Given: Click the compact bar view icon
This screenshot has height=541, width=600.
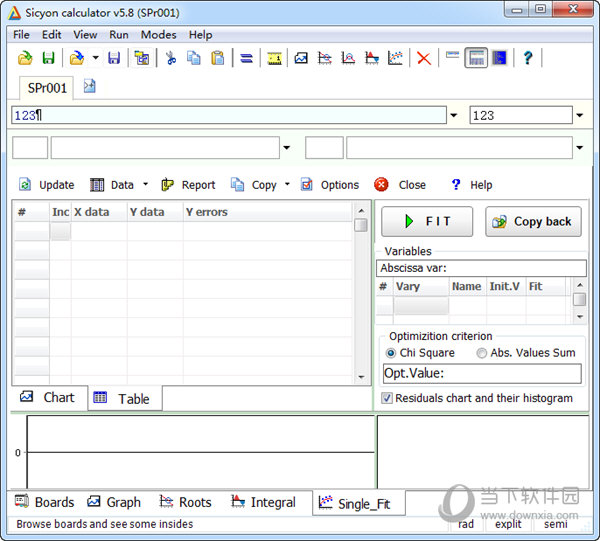Looking at the screenshot, I should pos(452,55).
